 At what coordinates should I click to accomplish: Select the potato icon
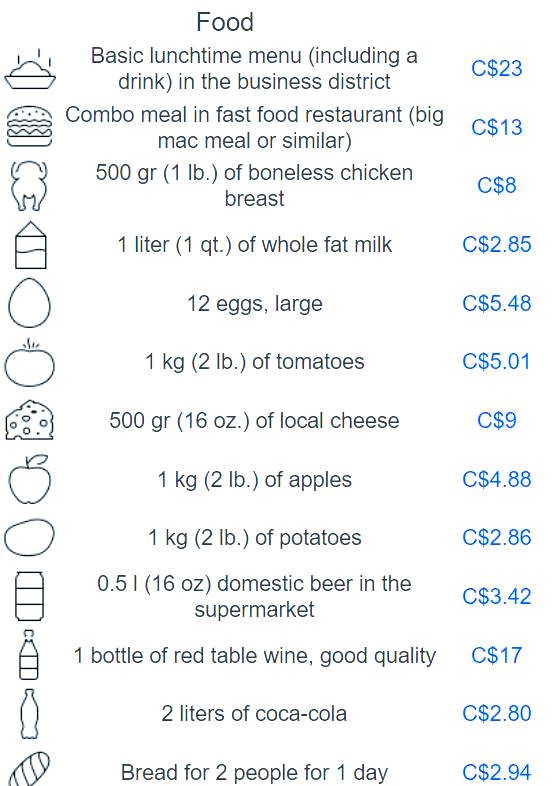(30, 537)
